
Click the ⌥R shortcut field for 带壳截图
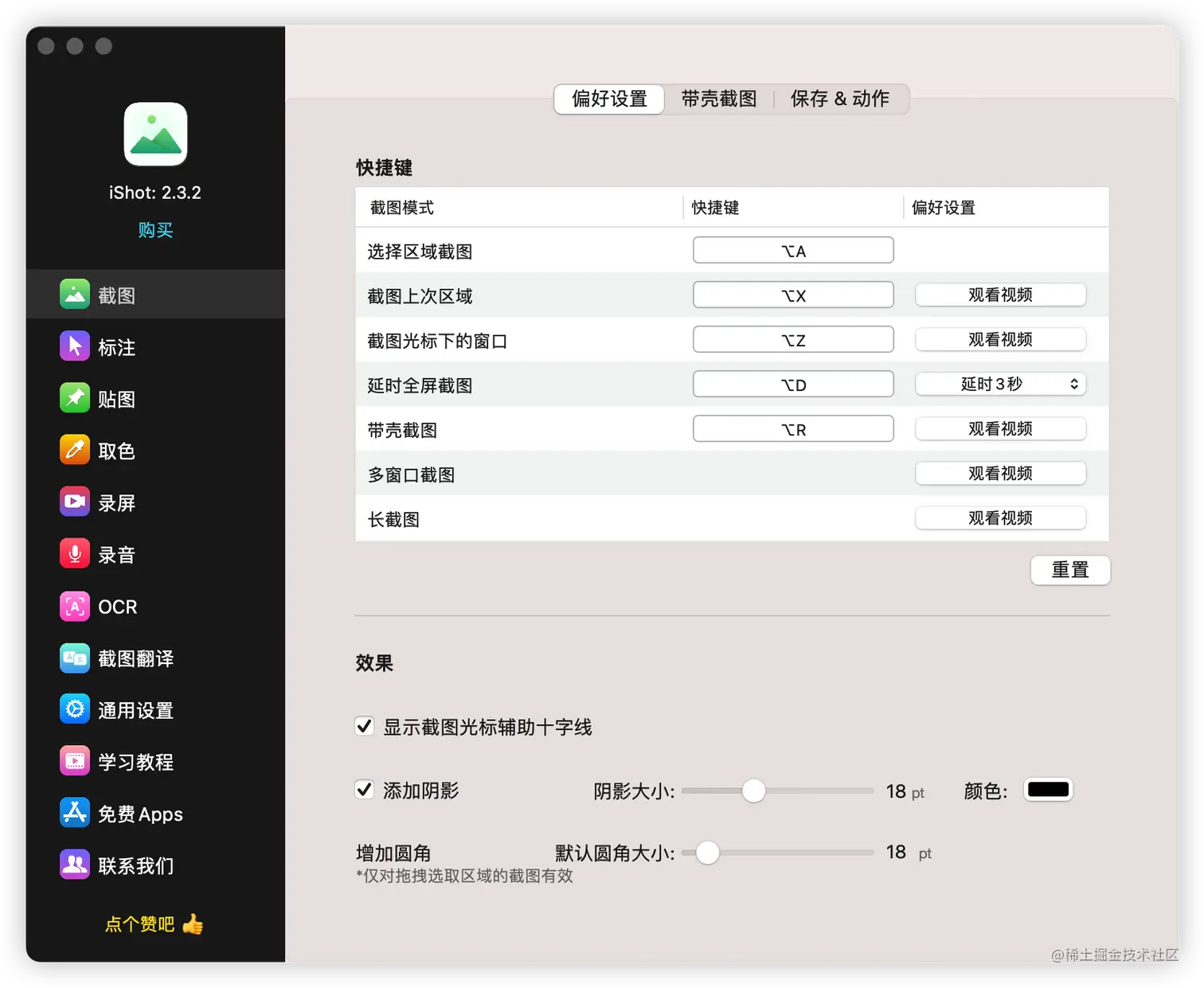click(x=793, y=428)
